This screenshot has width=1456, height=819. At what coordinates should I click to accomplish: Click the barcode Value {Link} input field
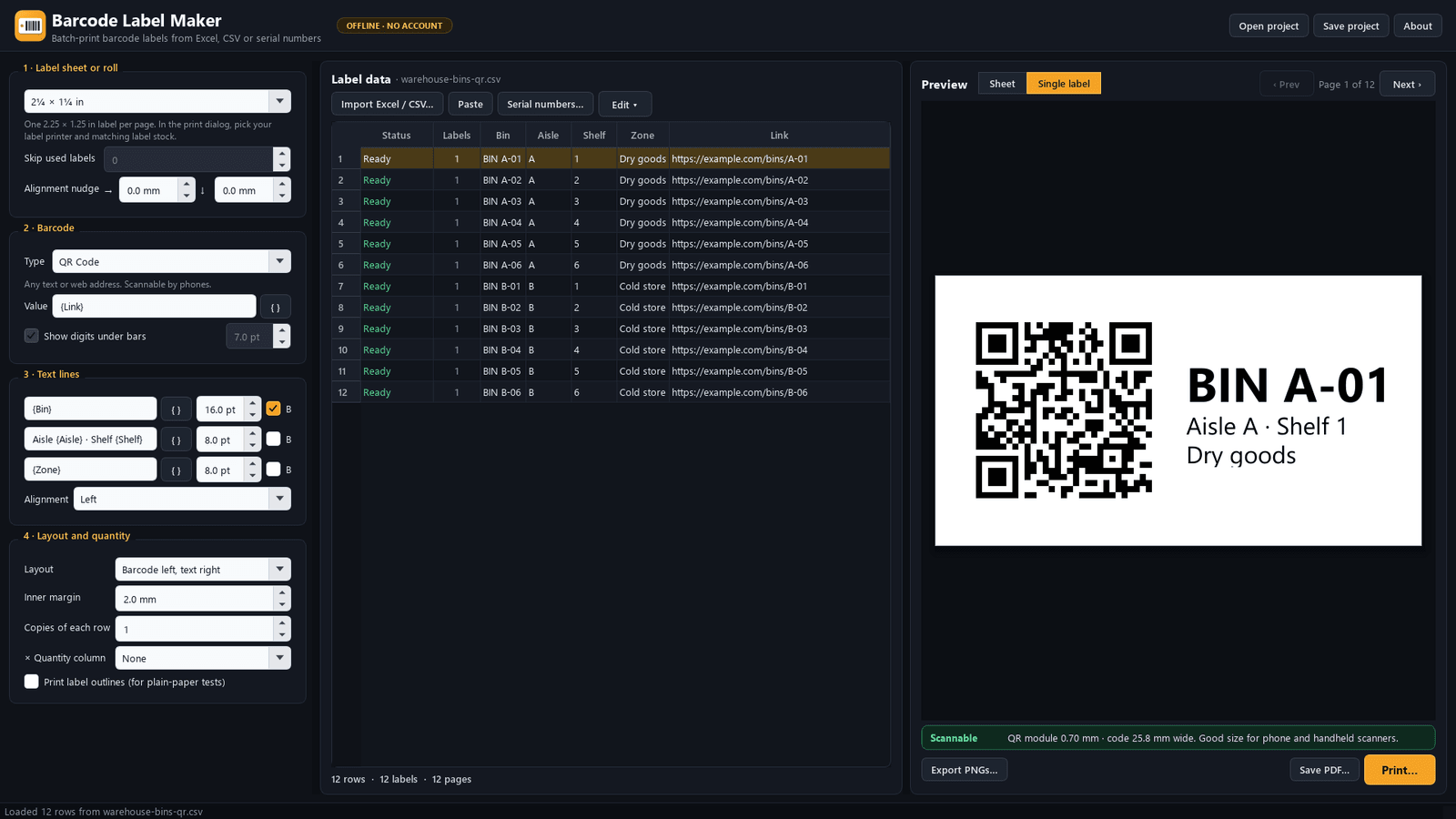tap(155, 307)
